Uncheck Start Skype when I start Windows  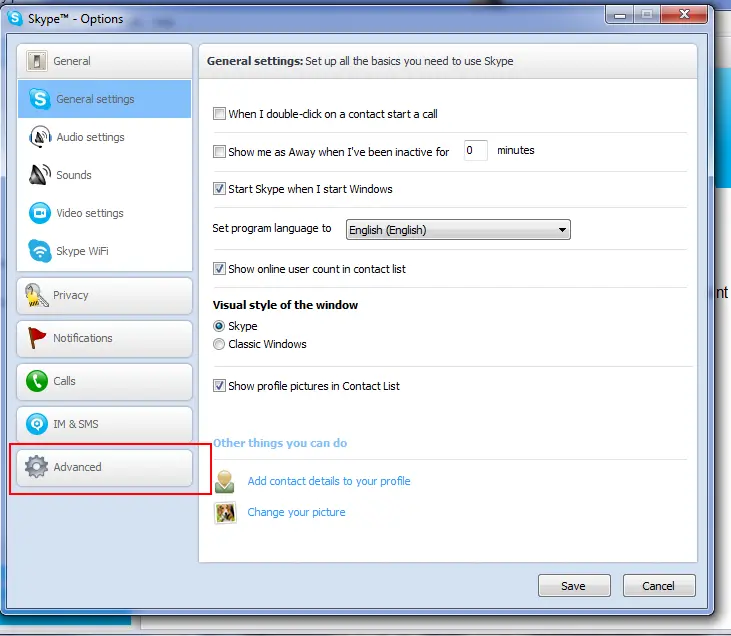(x=219, y=188)
